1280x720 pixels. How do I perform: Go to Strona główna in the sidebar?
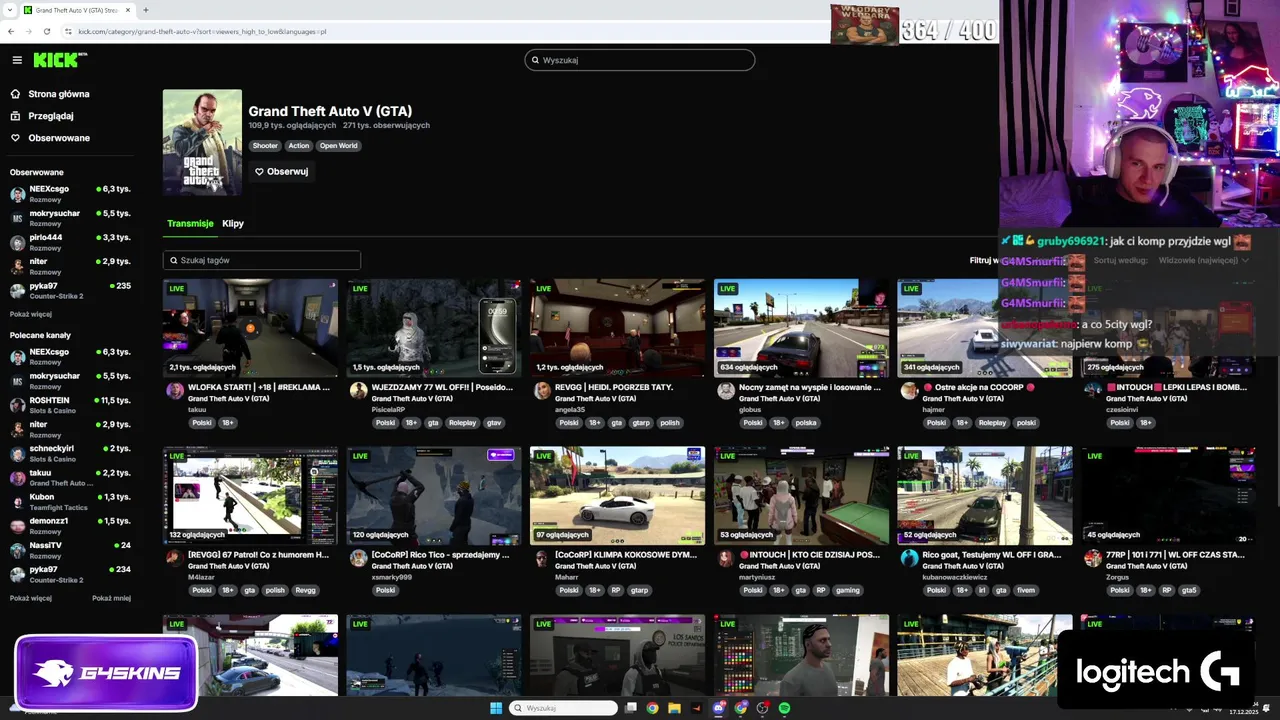pyautogui.click(x=59, y=94)
